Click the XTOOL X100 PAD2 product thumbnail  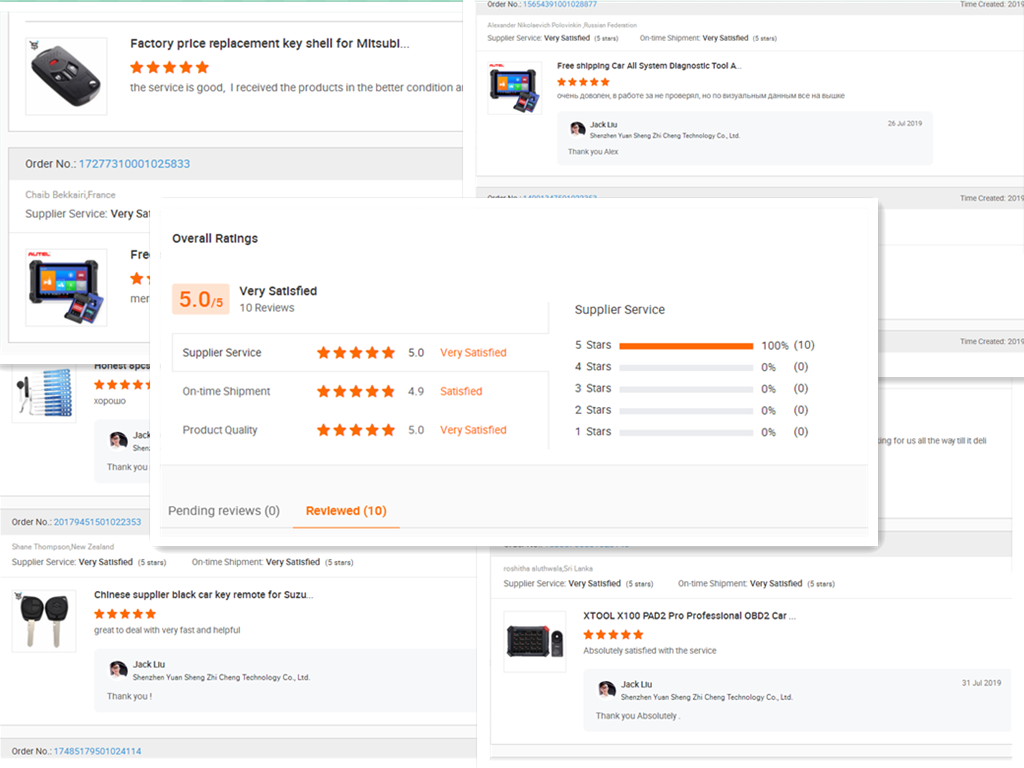point(535,641)
